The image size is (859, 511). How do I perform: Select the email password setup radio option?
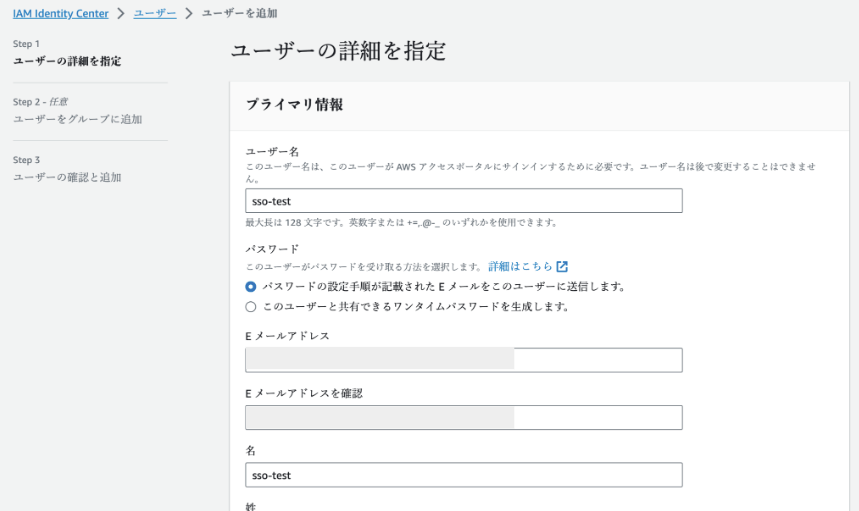coord(251,287)
